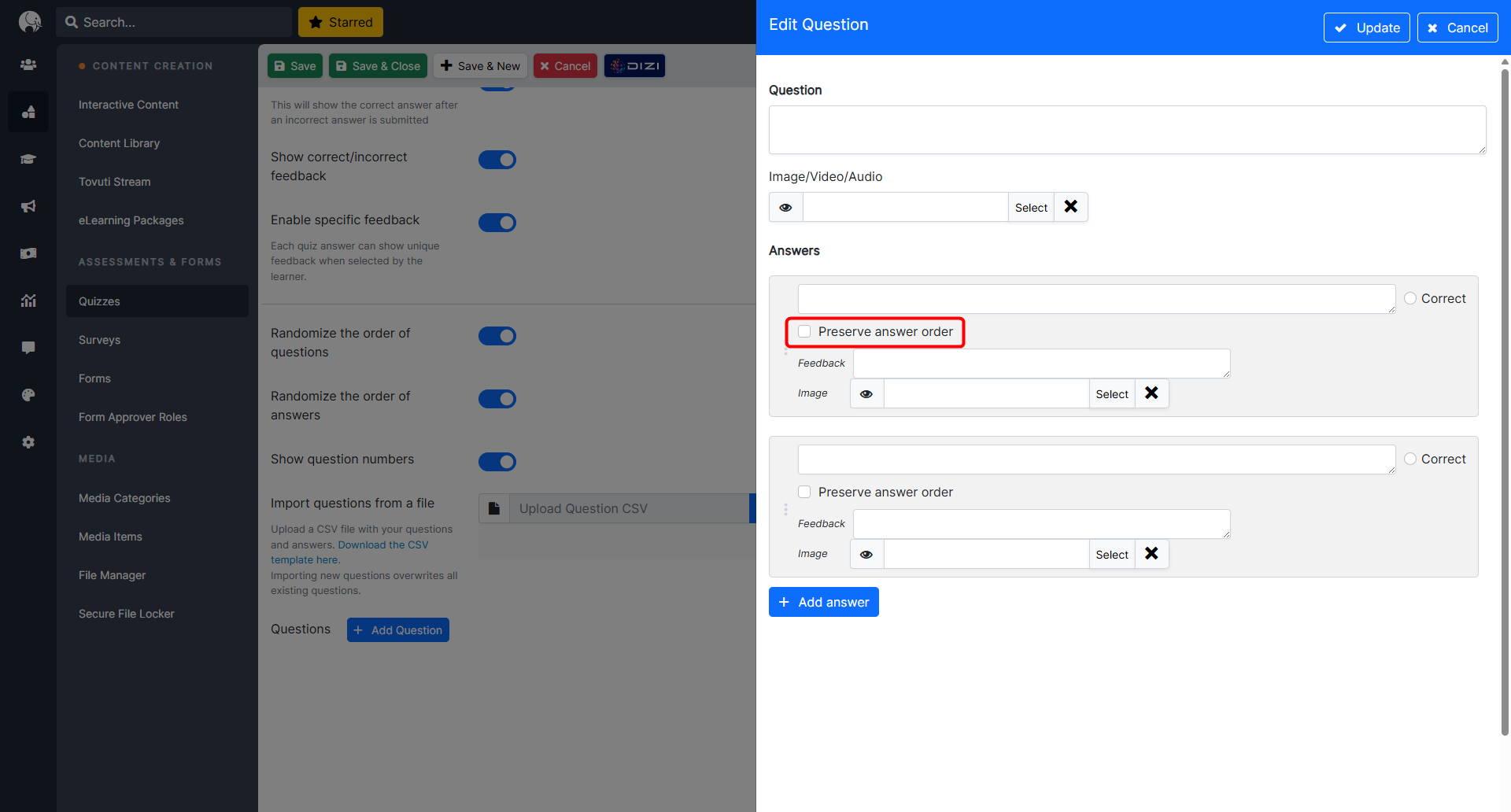The width and height of the screenshot is (1511, 812).
Task: Check Preserve answer order for first answer
Action: (x=804, y=332)
